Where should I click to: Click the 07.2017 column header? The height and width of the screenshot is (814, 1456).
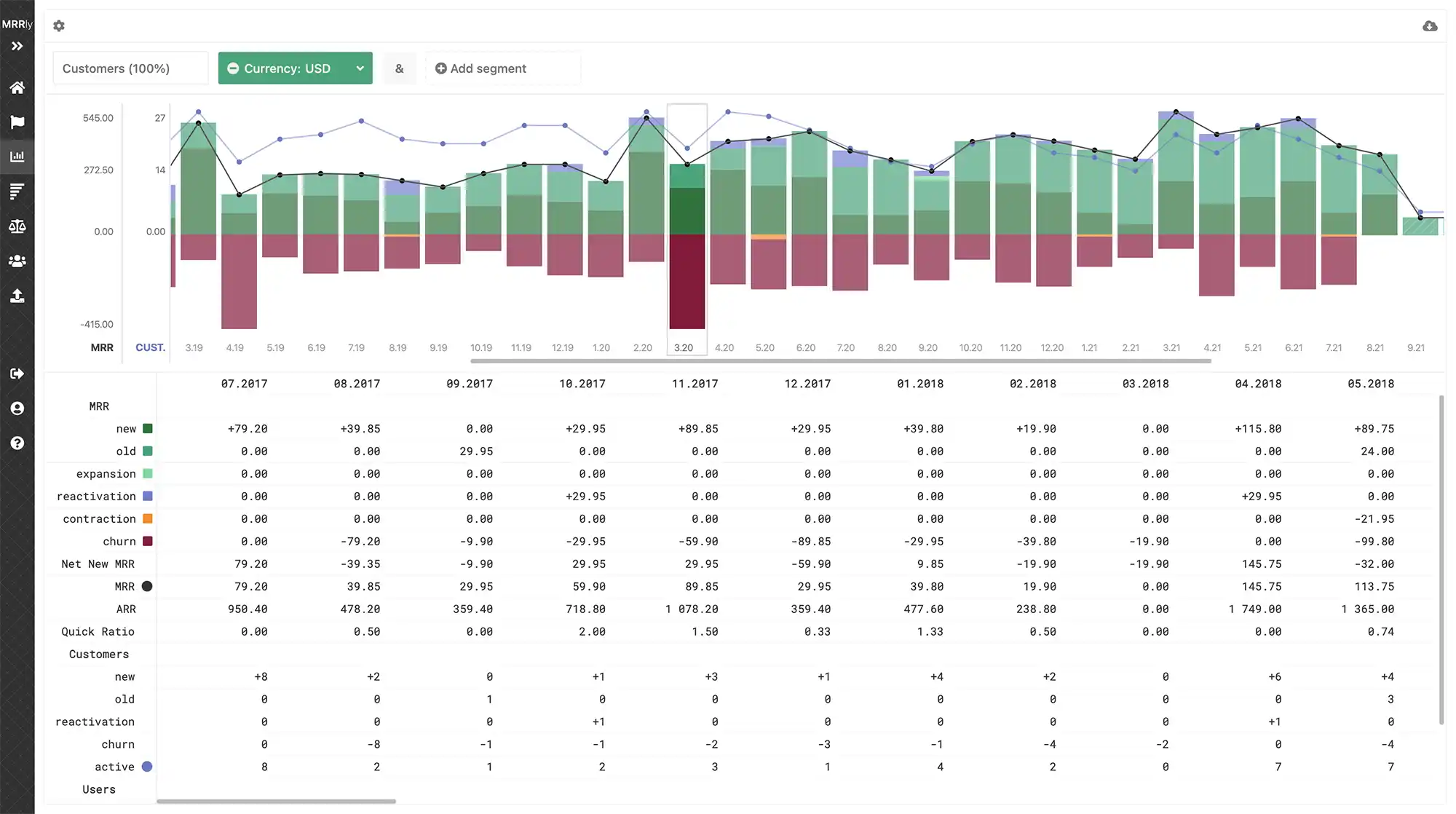pos(244,384)
